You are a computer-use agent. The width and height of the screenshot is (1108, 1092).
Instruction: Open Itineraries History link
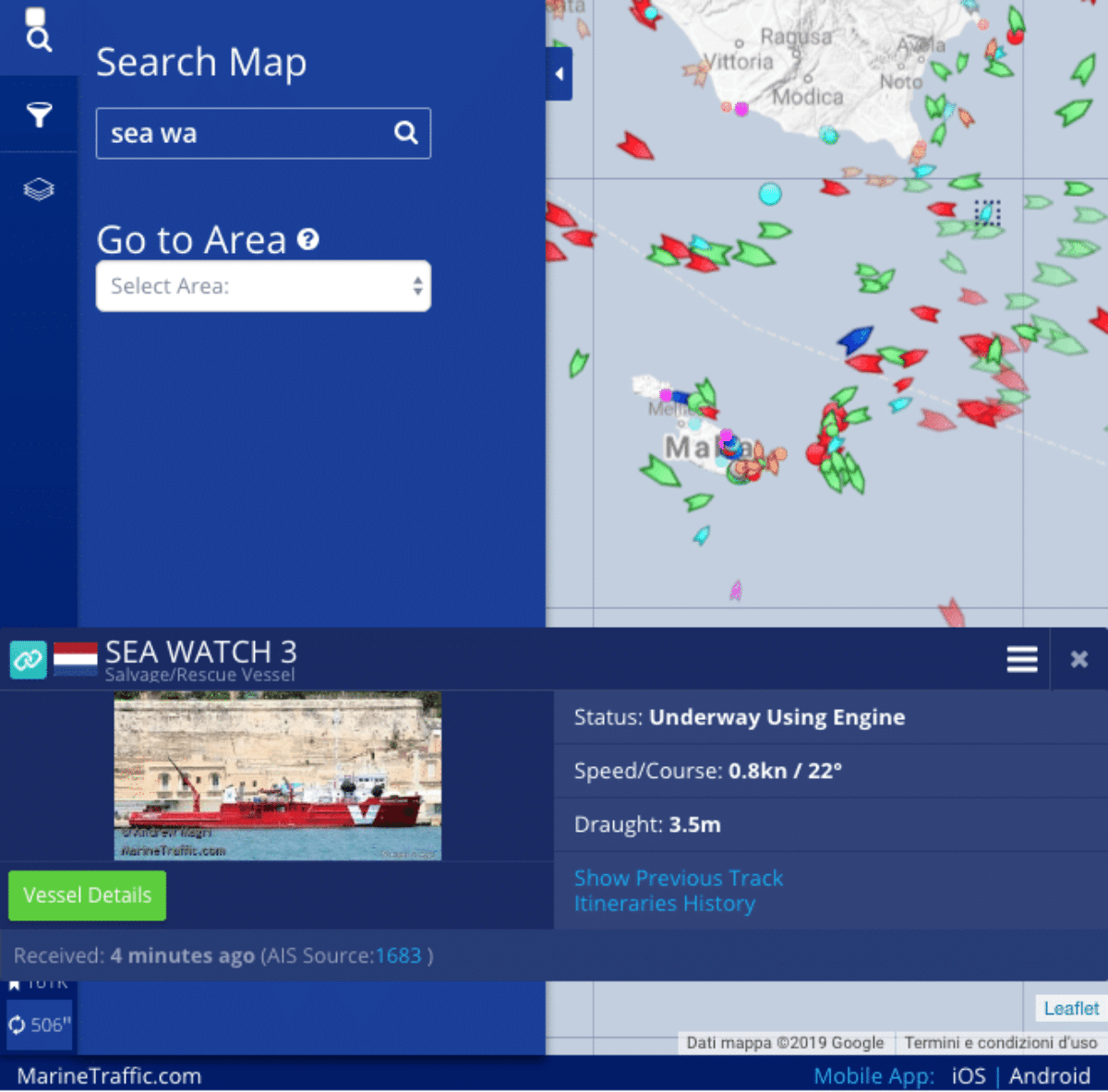(x=664, y=904)
